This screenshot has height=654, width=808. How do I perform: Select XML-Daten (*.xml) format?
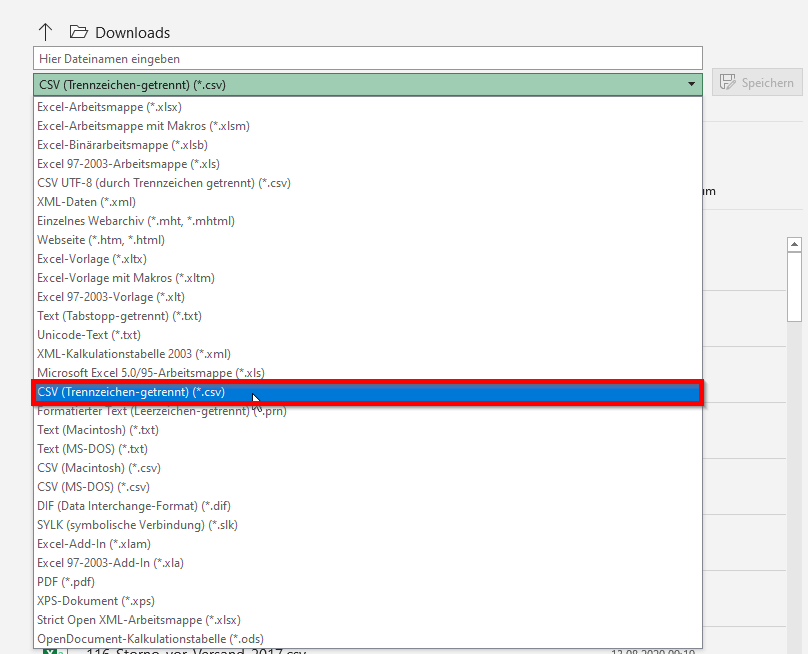(x=367, y=202)
